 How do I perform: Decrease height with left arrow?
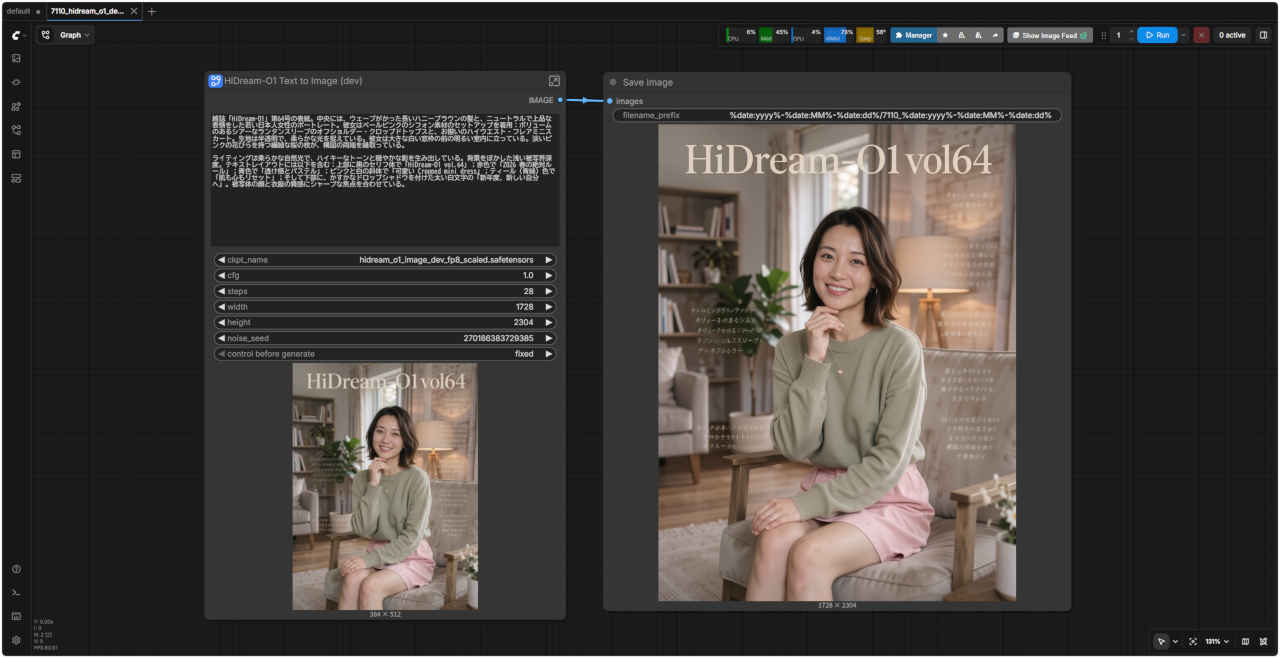(221, 322)
